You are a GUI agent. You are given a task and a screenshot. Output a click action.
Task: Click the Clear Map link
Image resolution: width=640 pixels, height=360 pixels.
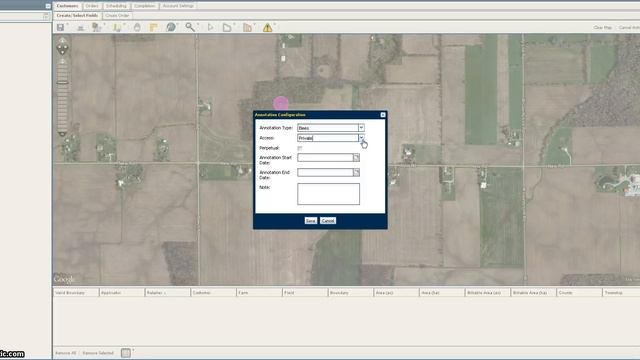(602, 28)
